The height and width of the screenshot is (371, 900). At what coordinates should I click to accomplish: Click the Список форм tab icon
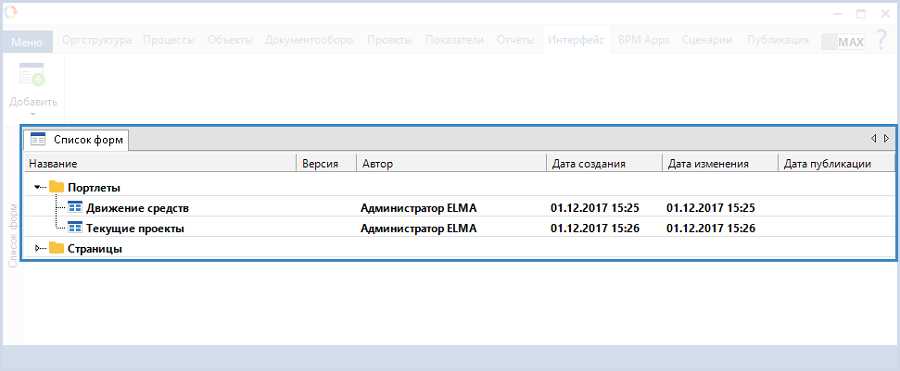tap(38, 139)
